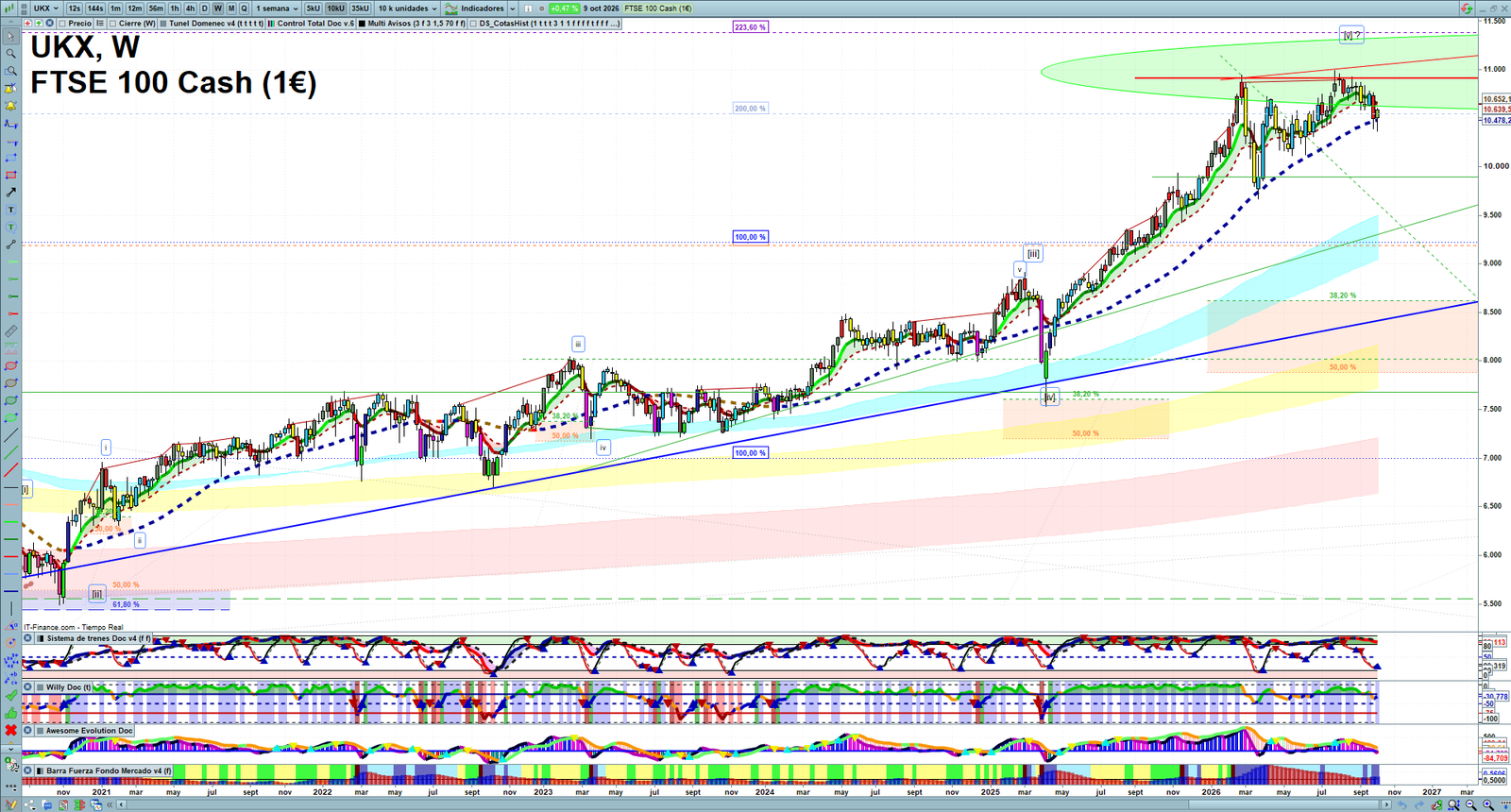Screen dimensions: 1511x812
Task: Close the Awesome Evolution Doc panel
Action: [x=27, y=731]
